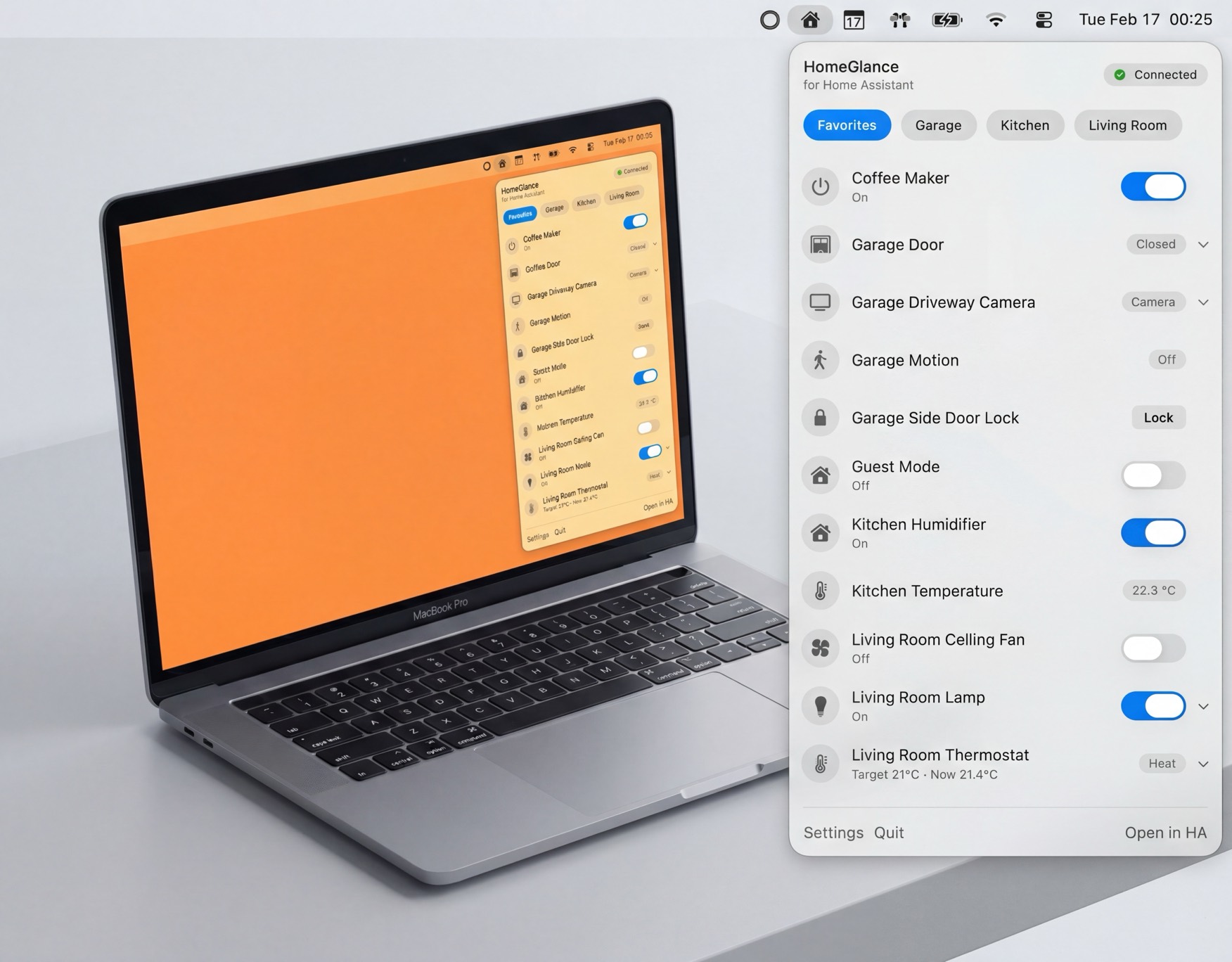Toggle off the Coffee Maker

pyautogui.click(x=1153, y=186)
